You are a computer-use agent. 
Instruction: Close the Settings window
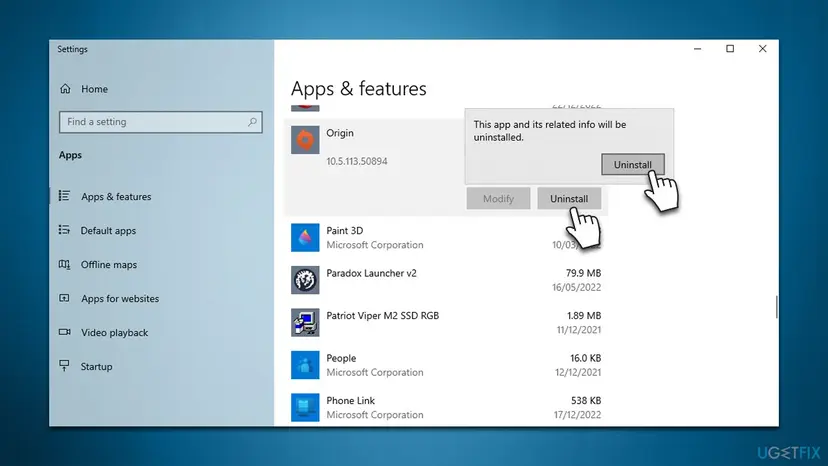click(763, 49)
